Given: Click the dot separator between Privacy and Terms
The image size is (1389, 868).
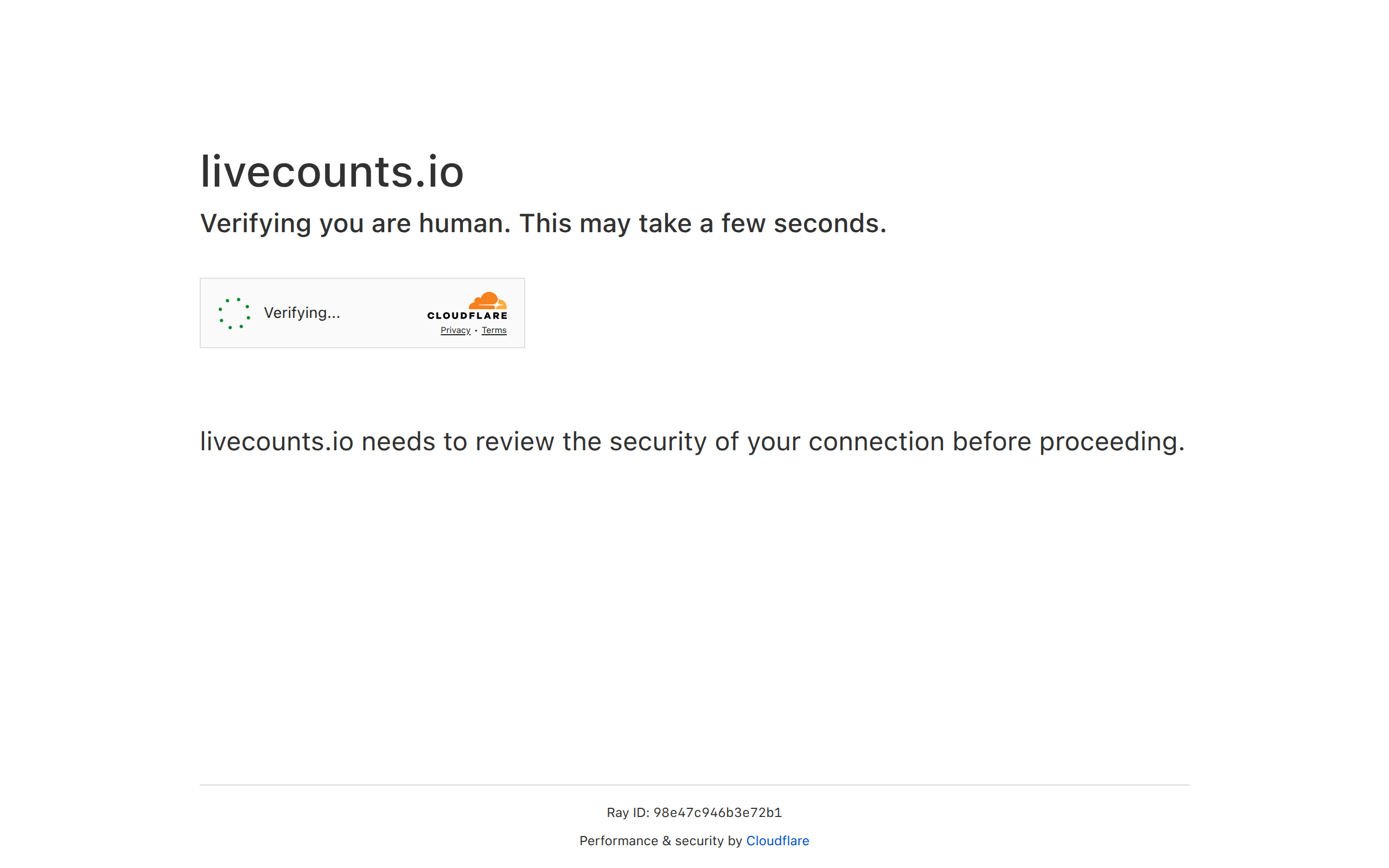Looking at the screenshot, I should (x=476, y=331).
